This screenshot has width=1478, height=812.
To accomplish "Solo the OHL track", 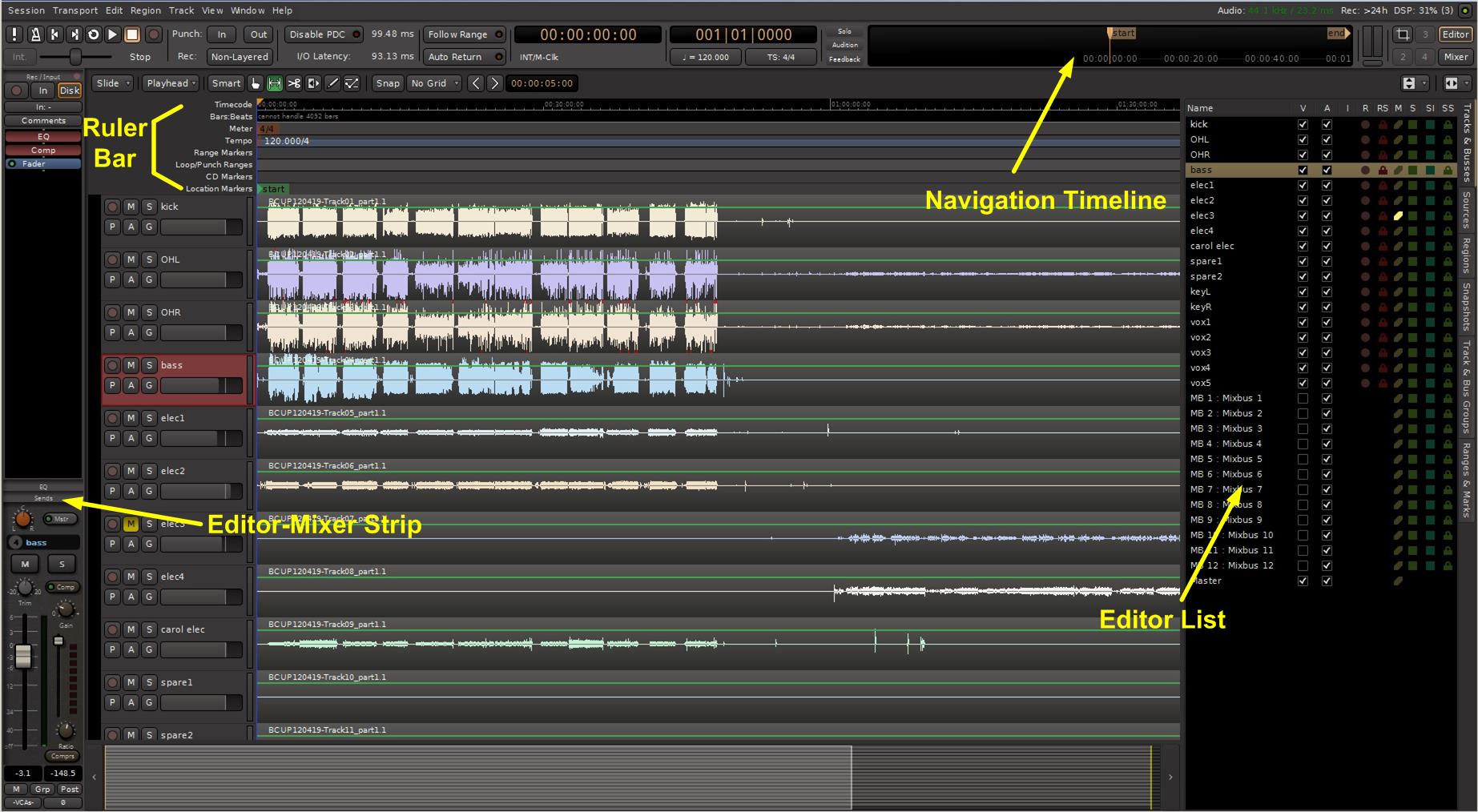I will tap(149, 259).
